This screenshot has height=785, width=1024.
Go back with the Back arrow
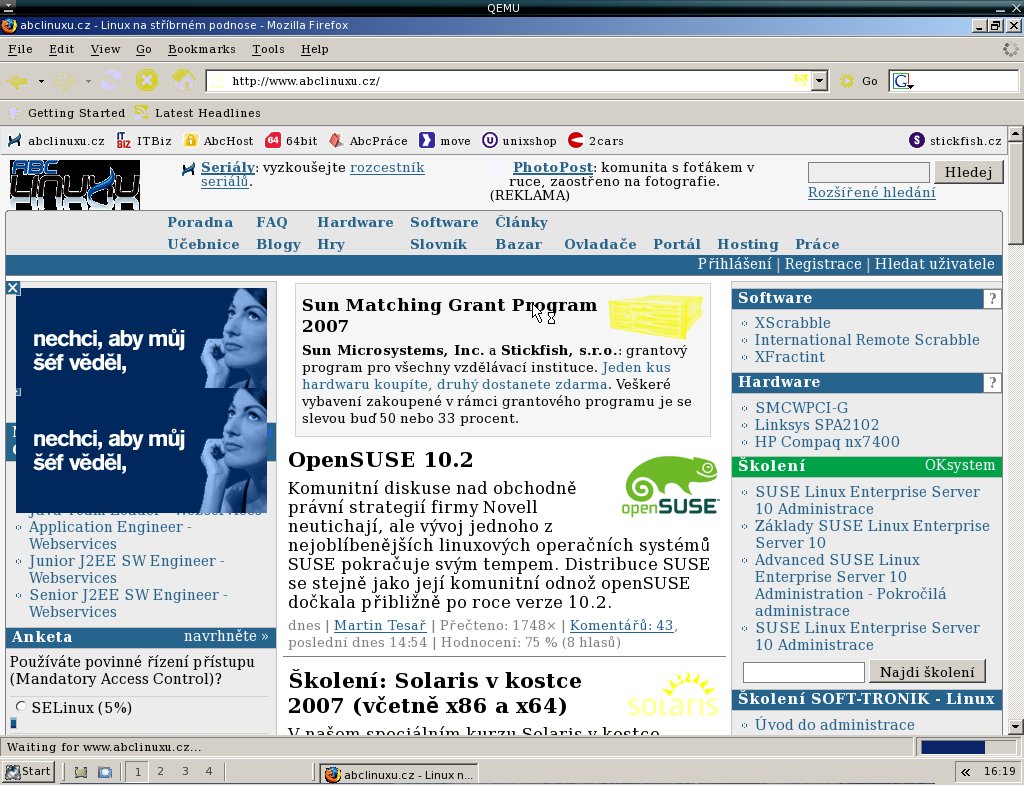pos(18,81)
